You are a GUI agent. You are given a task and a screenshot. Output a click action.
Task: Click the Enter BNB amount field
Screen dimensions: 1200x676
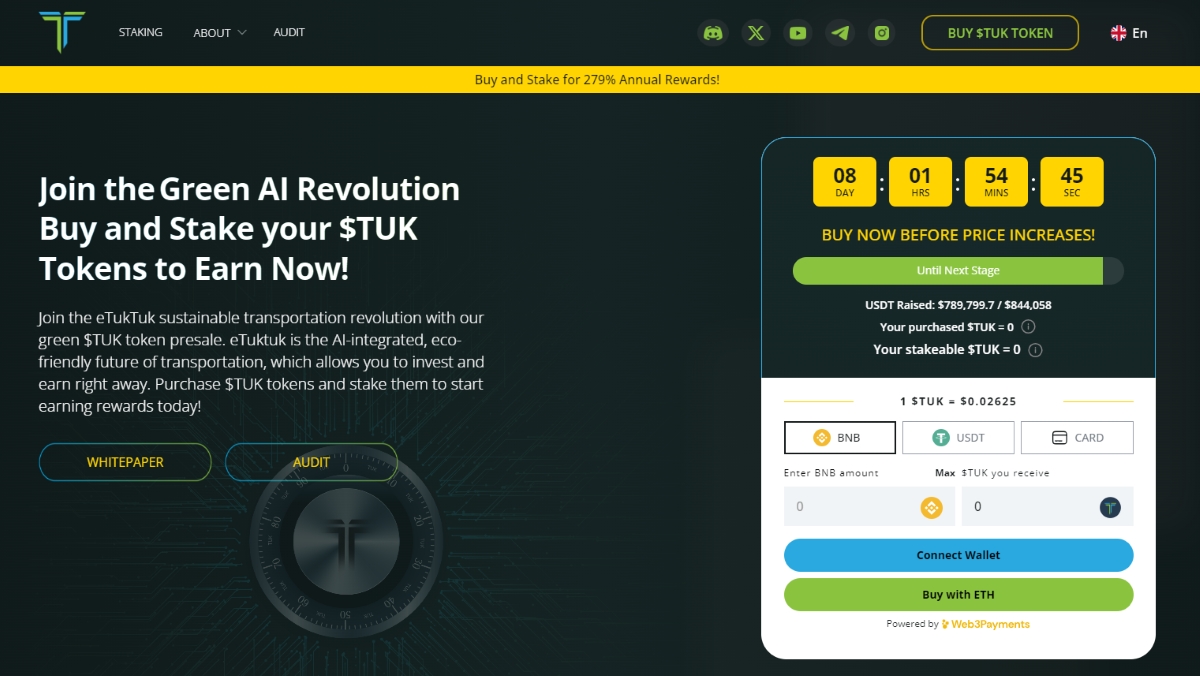[x=852, y=507]
